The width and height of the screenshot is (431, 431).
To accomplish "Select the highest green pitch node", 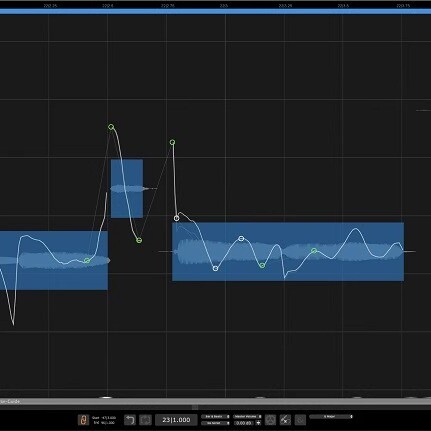I will pyautogui.click(x=111, y=127).
